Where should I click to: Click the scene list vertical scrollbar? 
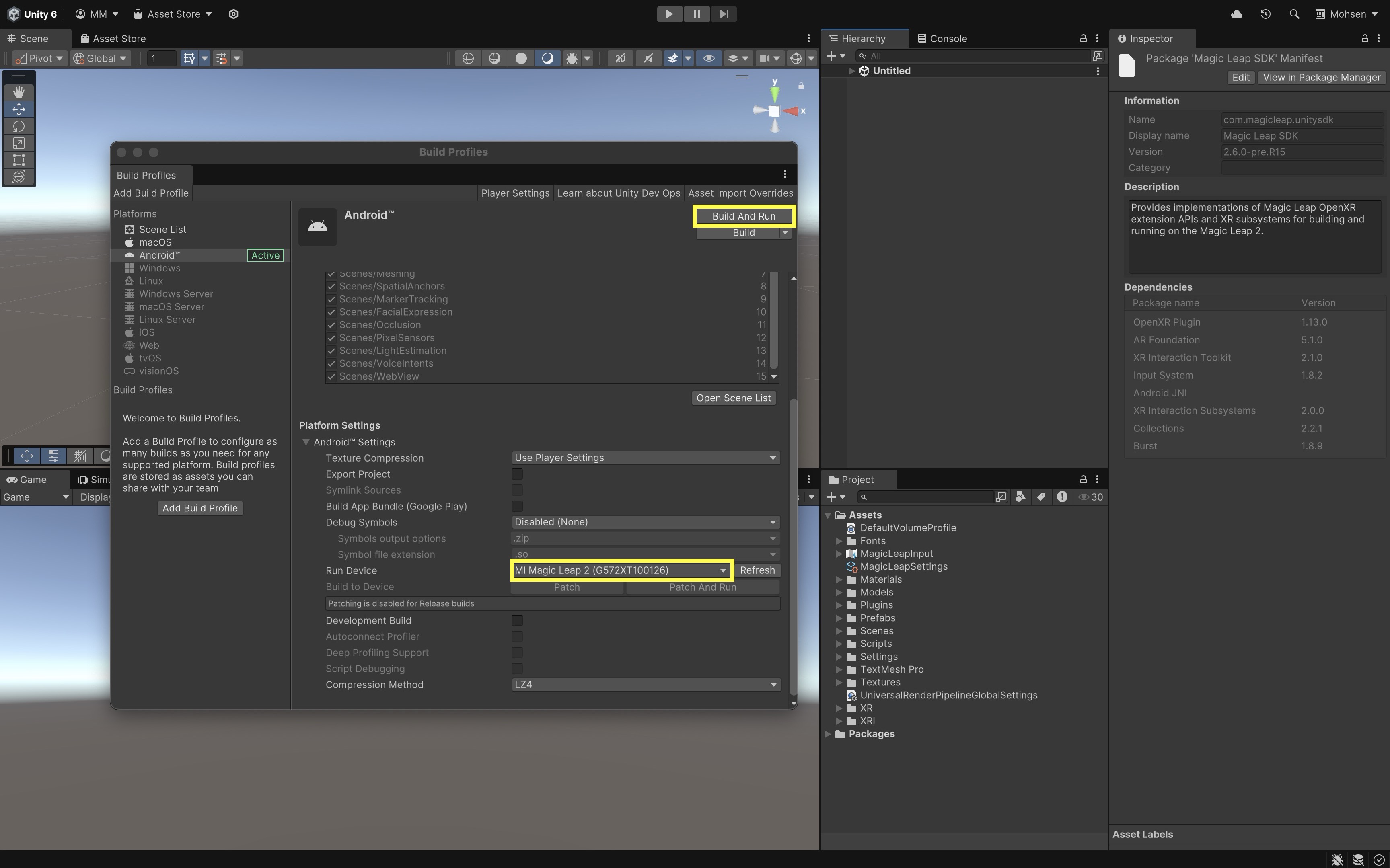click(773, 322)
